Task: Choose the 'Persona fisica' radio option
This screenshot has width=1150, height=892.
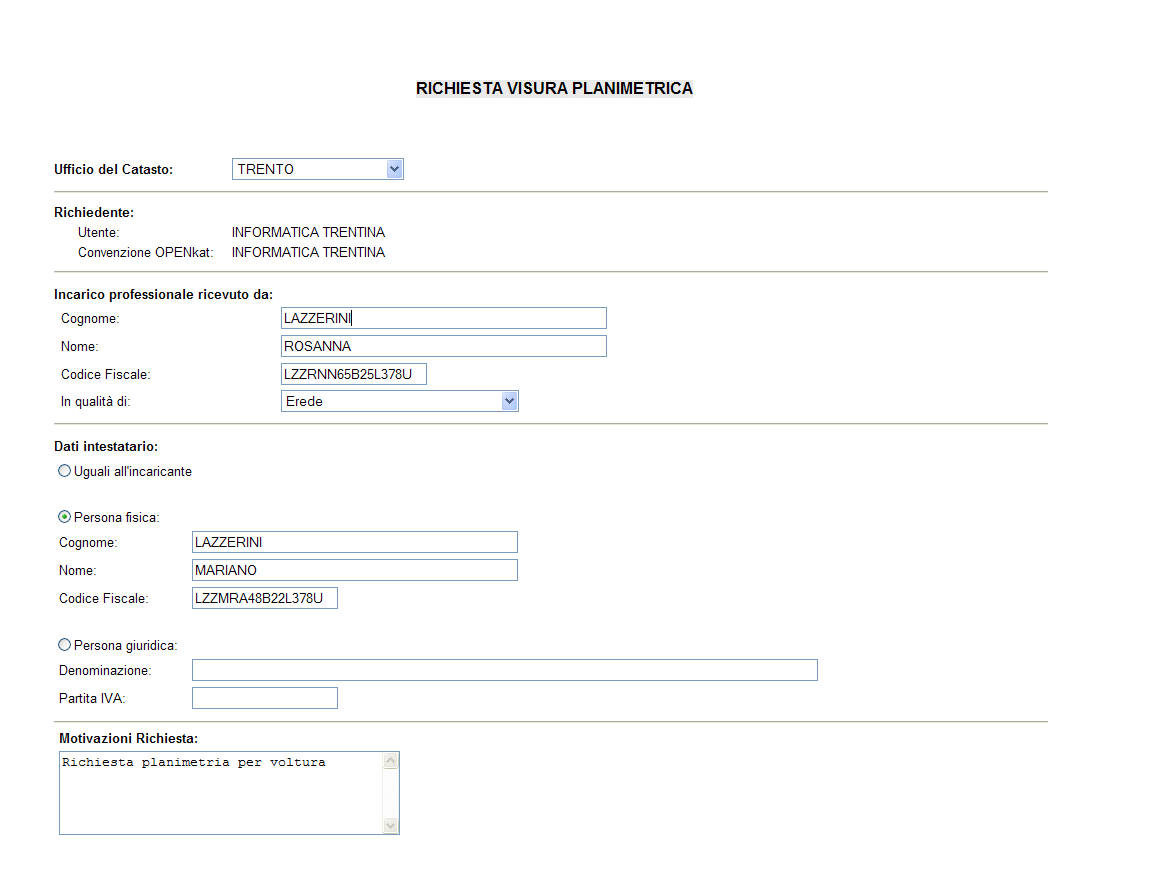Action: click(x=65, y=517)
